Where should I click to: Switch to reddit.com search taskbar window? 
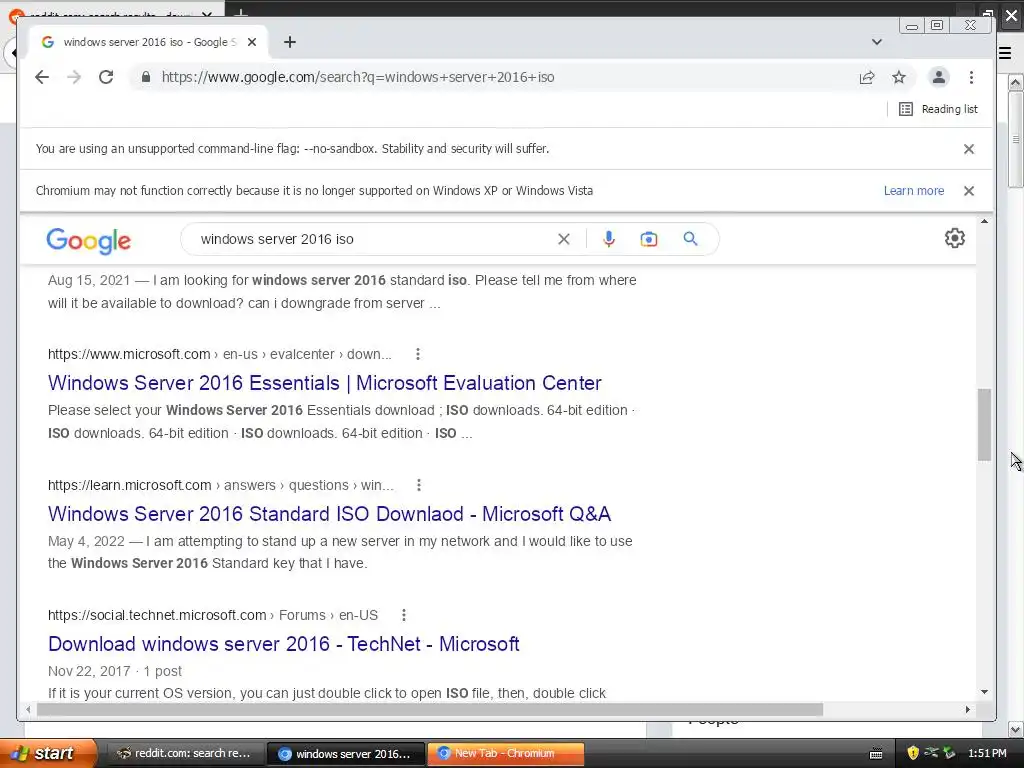click(185, 754)
